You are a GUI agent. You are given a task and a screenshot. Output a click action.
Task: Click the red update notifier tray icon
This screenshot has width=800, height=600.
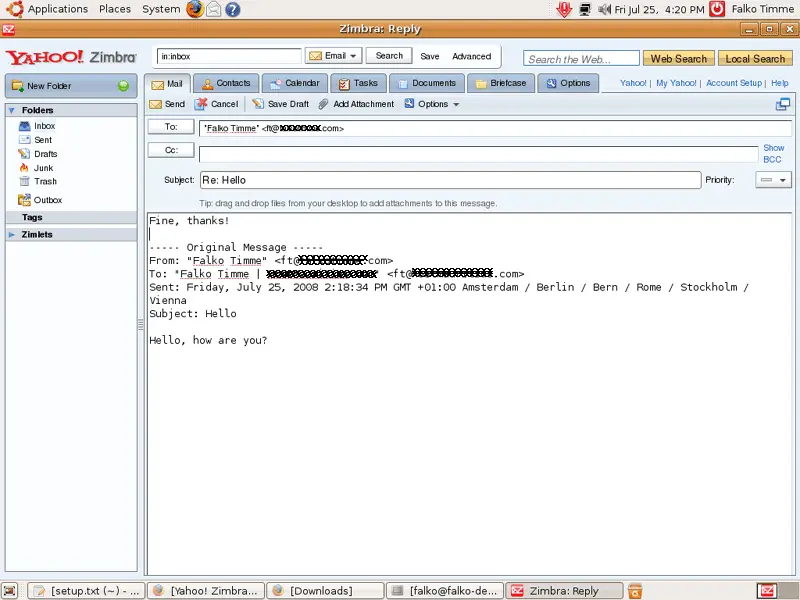pyautogui.click(x=564, y=9)
